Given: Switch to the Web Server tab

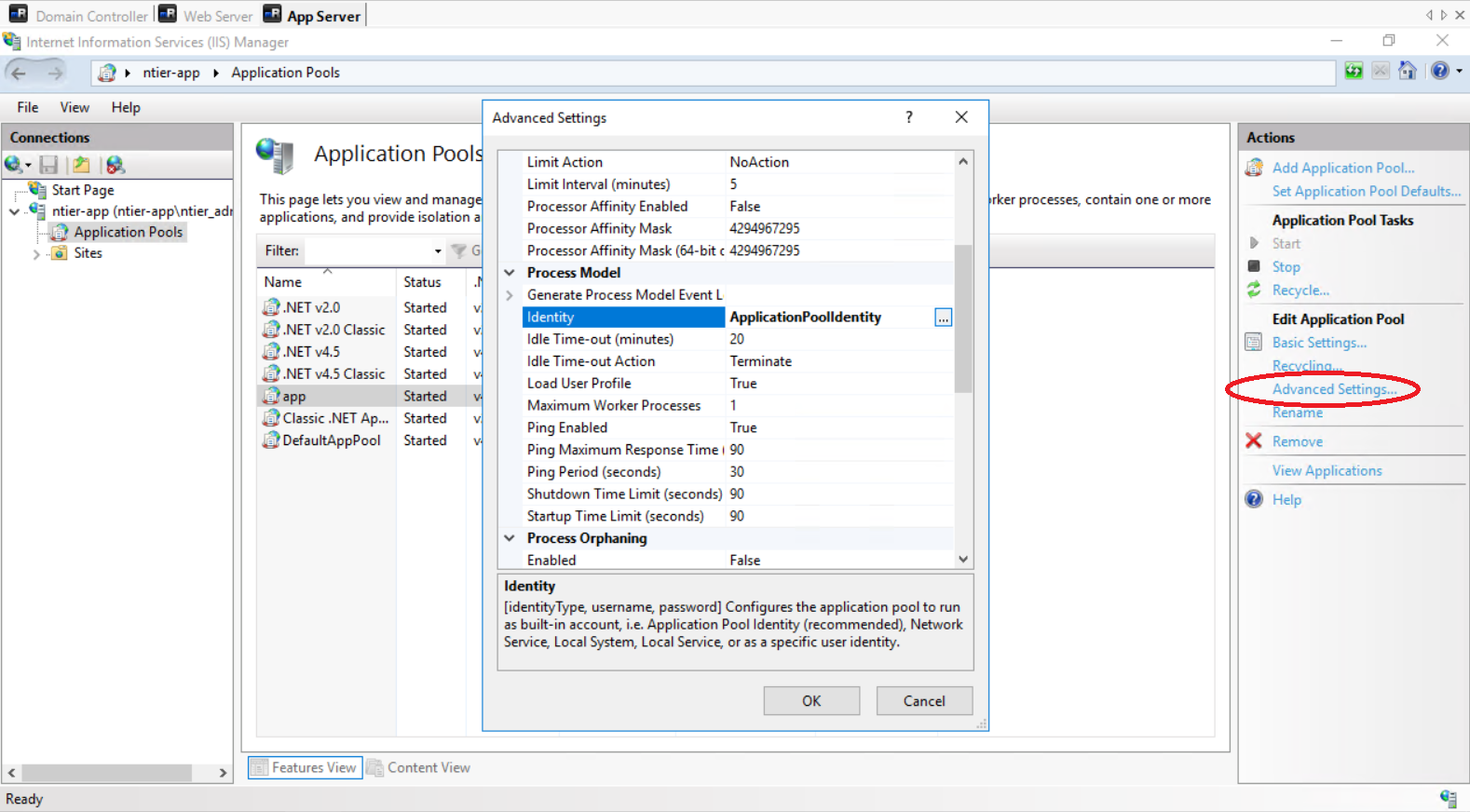Looking at the screenshot, I should pos(206,15).
